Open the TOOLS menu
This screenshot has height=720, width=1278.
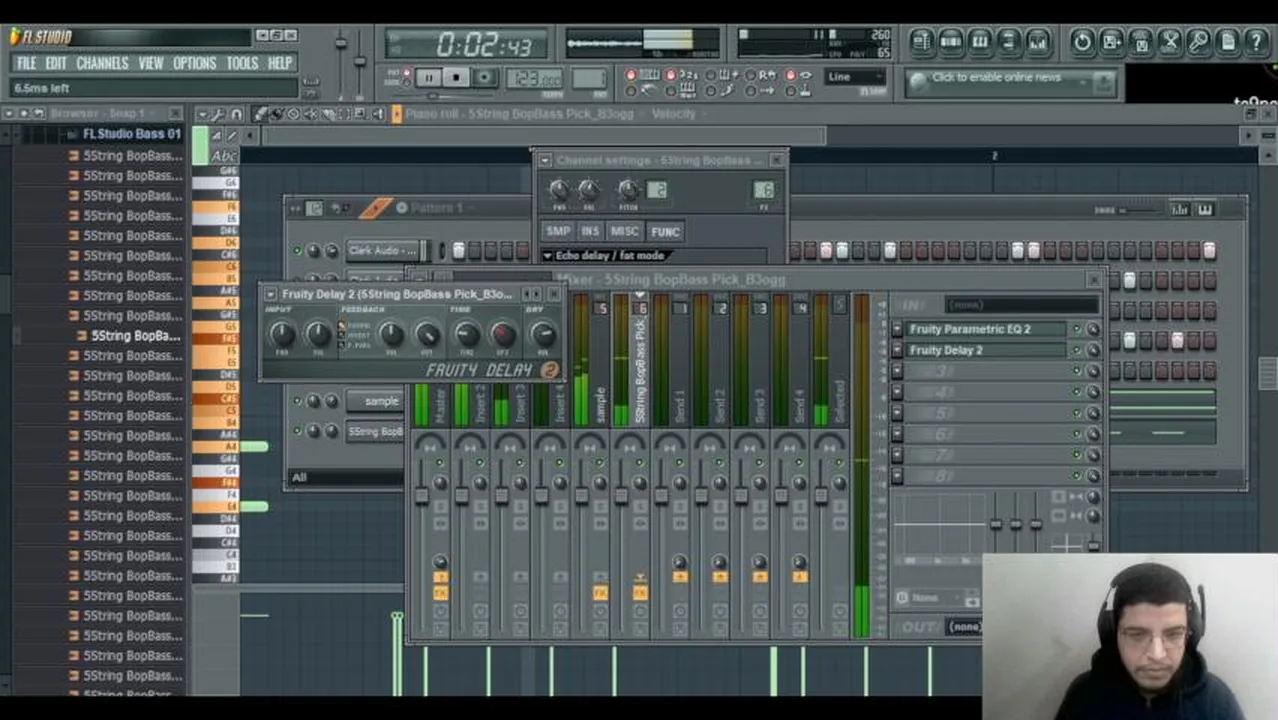pyautogui.click(x=242, y=63)
